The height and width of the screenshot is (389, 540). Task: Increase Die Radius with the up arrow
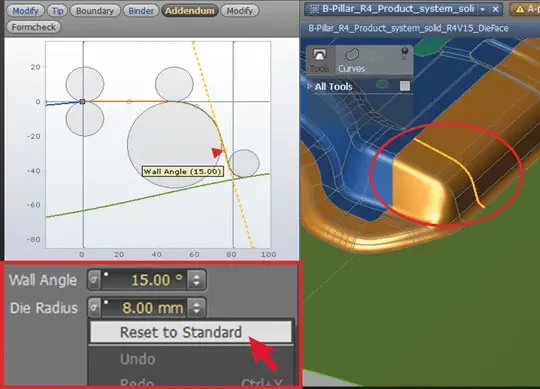click(197, 304)
